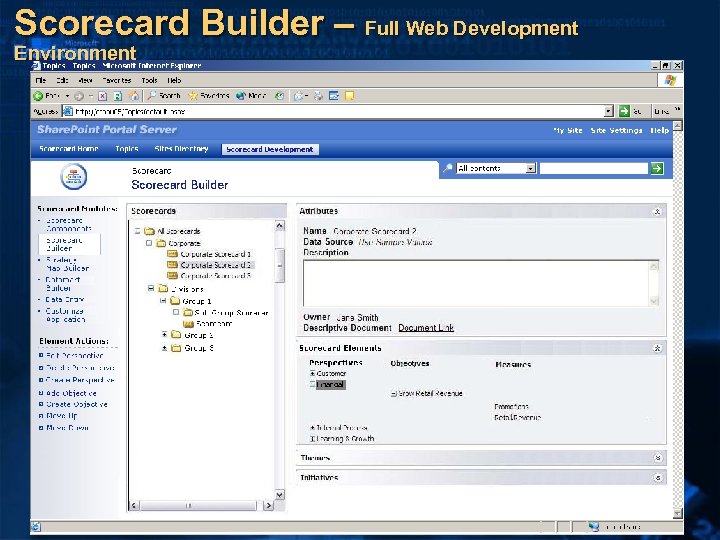Click Move Up element action
The height and width of the screenshot is (540, 720).
62,416
